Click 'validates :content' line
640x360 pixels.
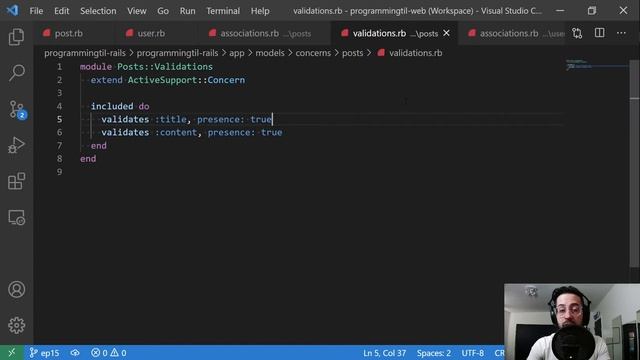click(x=192, y=132)
